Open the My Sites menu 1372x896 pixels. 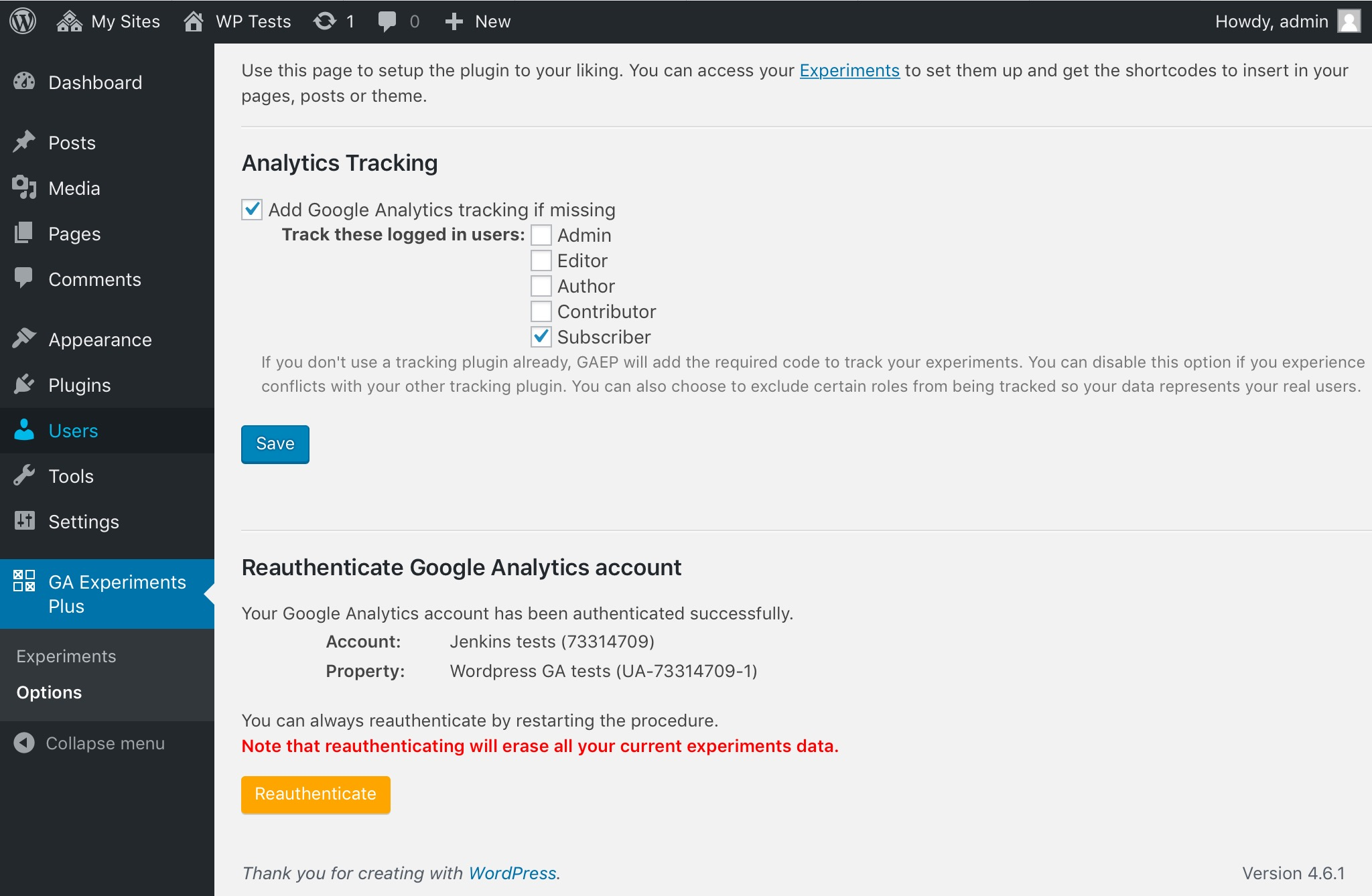tap(109, 21)
